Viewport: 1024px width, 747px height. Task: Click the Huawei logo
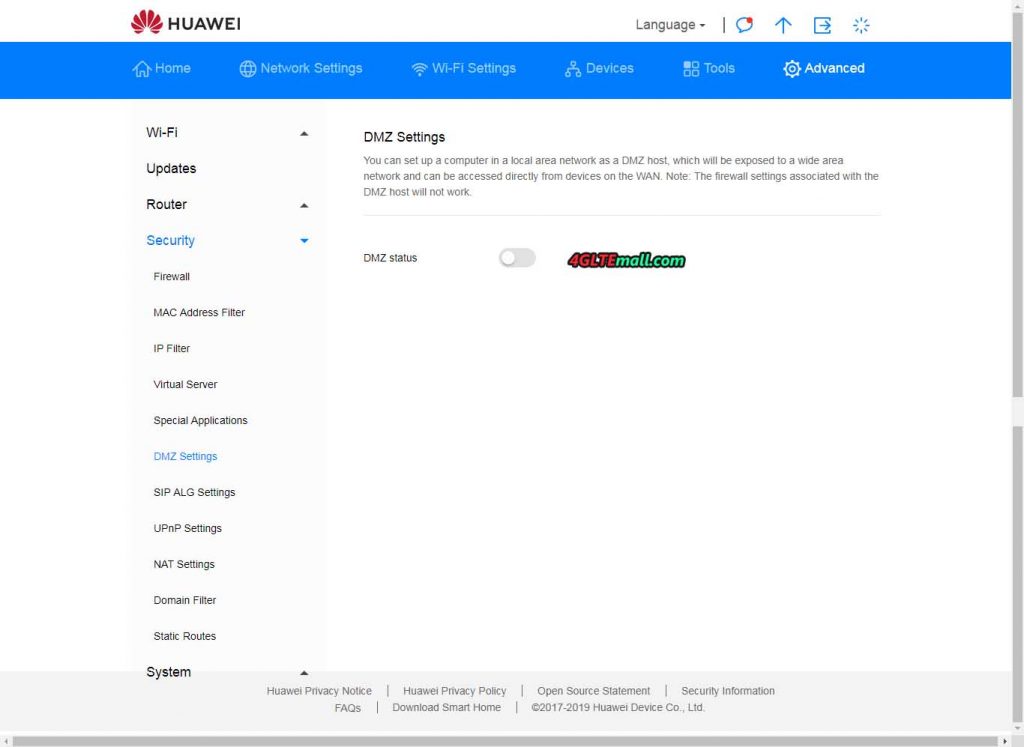point(184,22)
